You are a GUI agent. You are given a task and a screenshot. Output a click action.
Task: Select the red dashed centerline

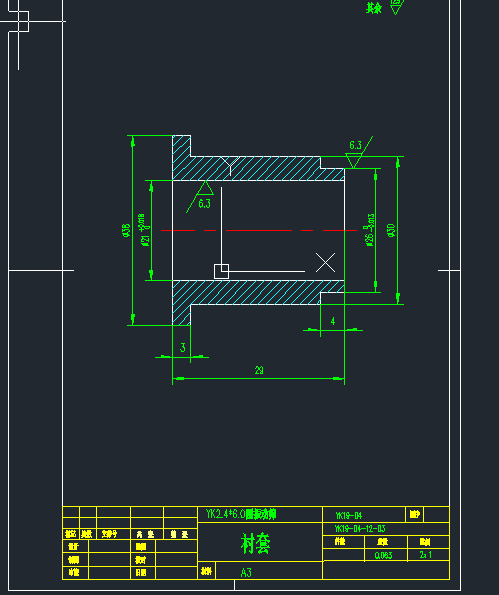(259, 230)
